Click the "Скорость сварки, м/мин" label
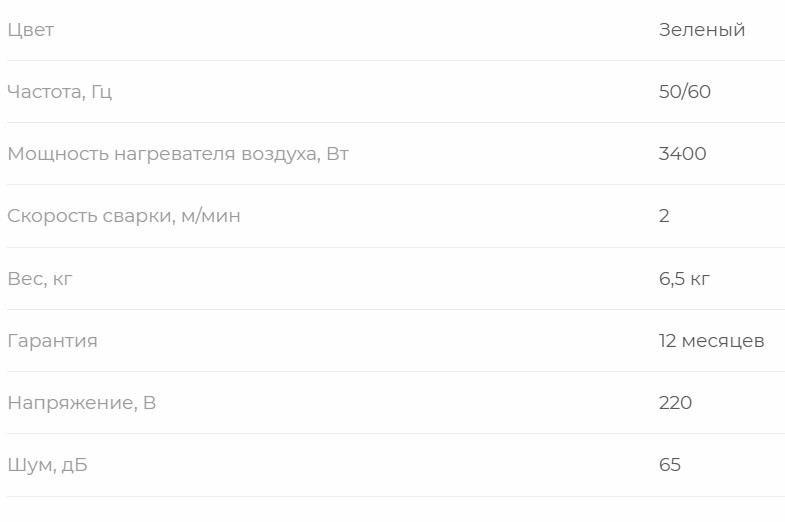Viewport: 785px width, 522px height. click(123, 216)
